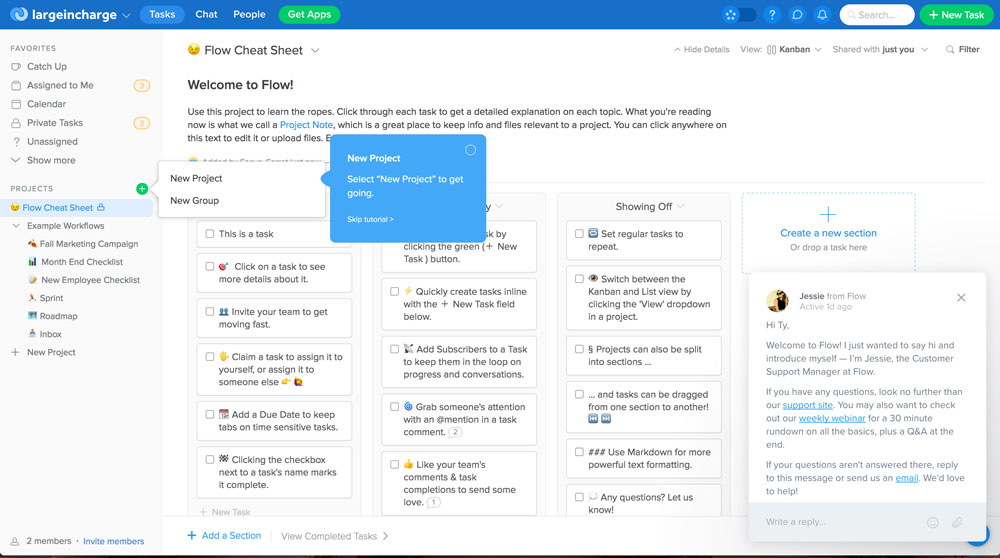Click the Inbox project icon
Viewport: 1000px width, 558px height.
click(x=32, y=334)
